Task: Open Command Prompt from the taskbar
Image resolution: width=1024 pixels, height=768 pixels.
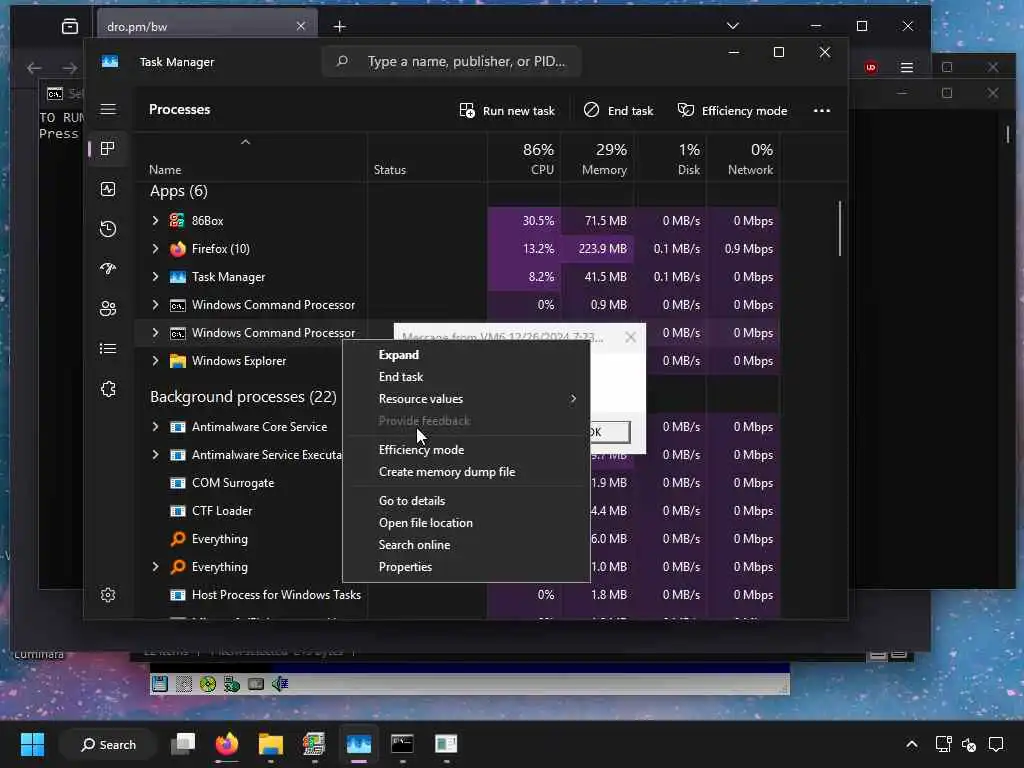Action: (x=402, y=744)
